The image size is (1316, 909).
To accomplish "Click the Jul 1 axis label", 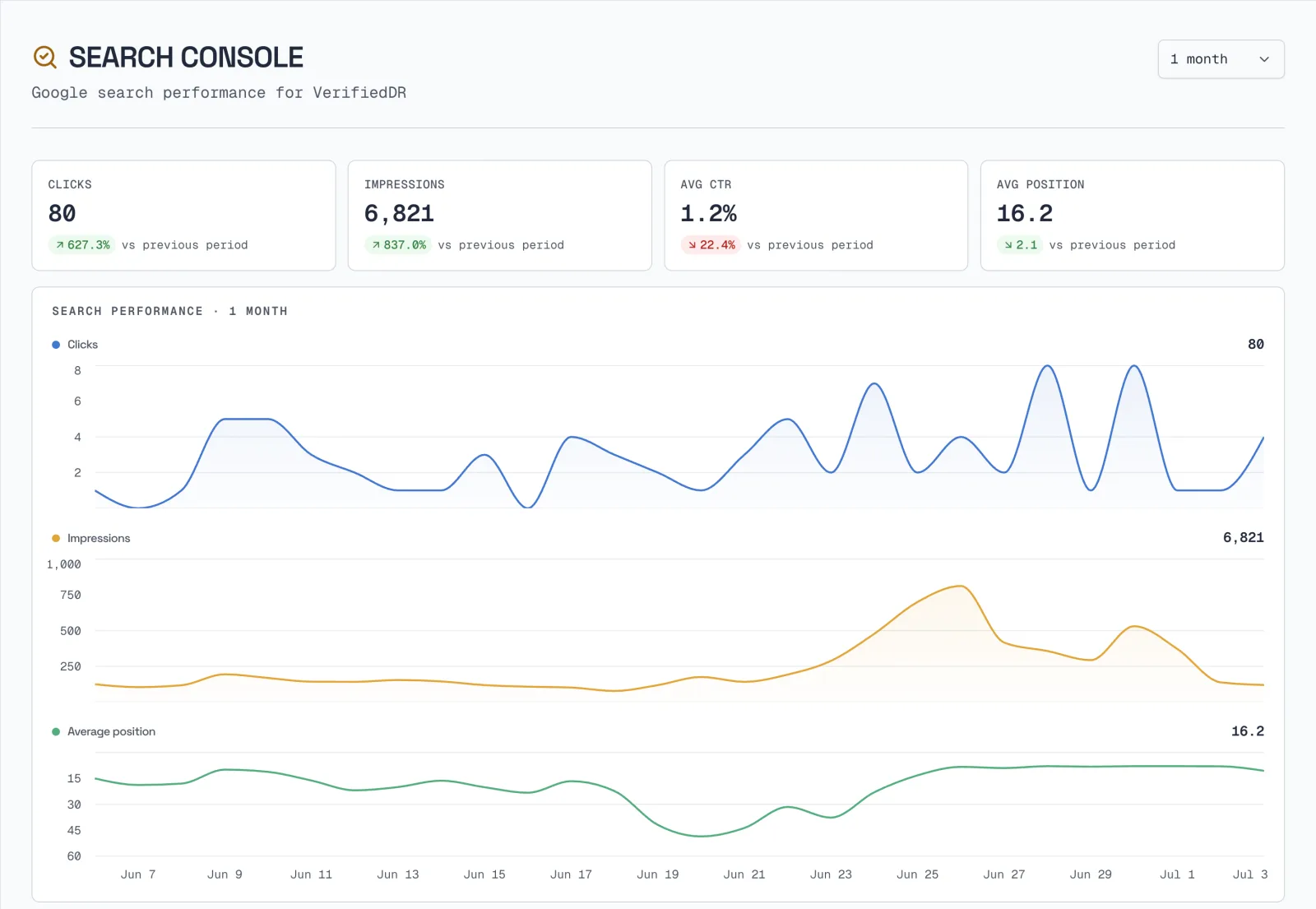I will point(1177,874).
